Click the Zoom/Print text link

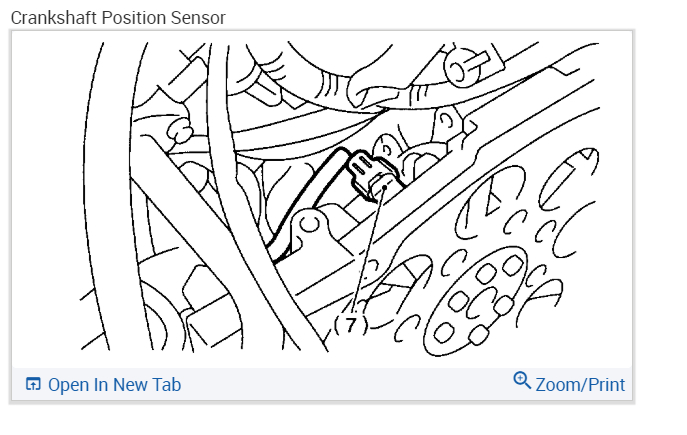click(580, 385)
